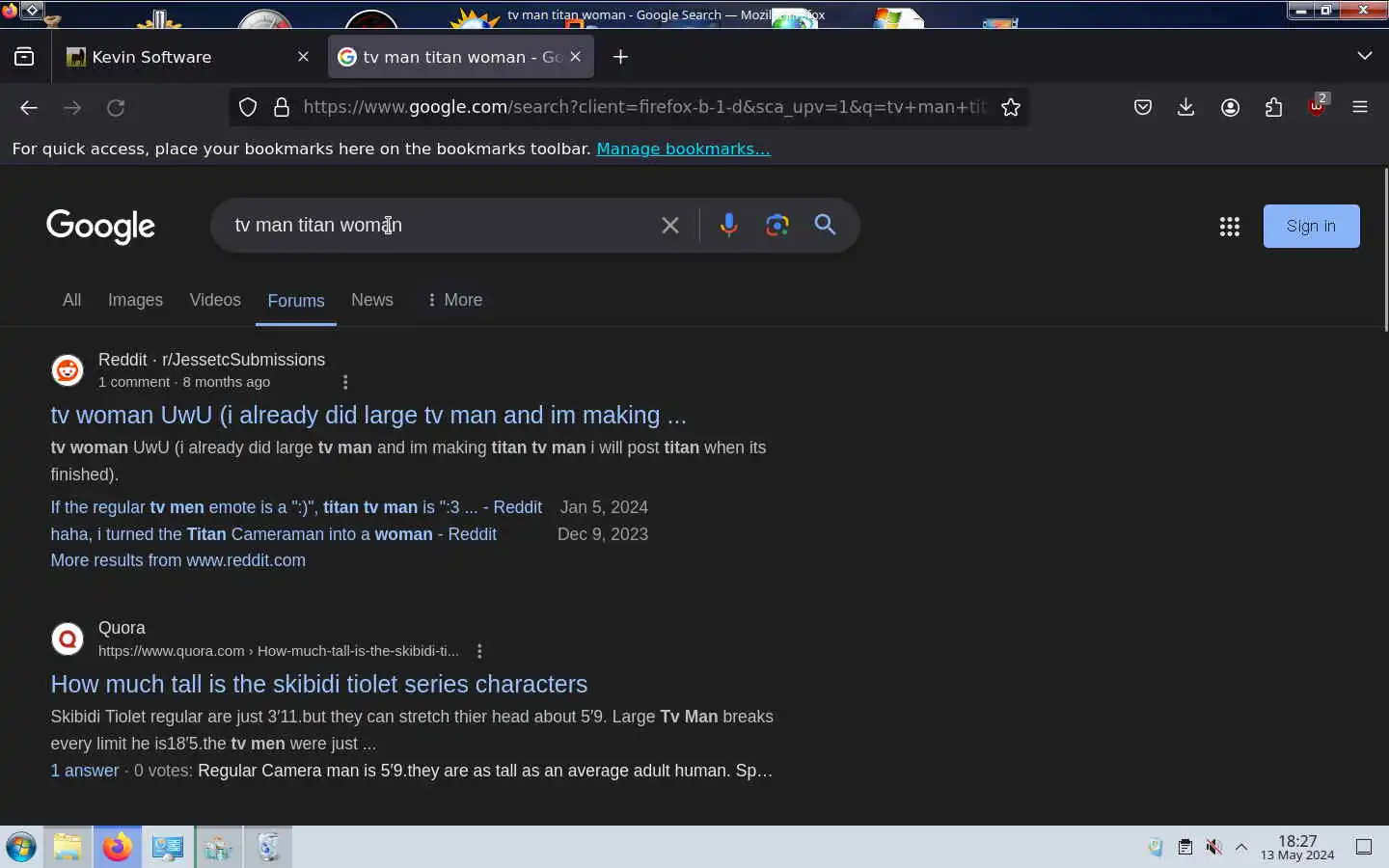The height and width of the screenshot is (868, 1389).
Task: Click Quora favicon of second result
Action: pyautogui.click(x=68, y=639)
